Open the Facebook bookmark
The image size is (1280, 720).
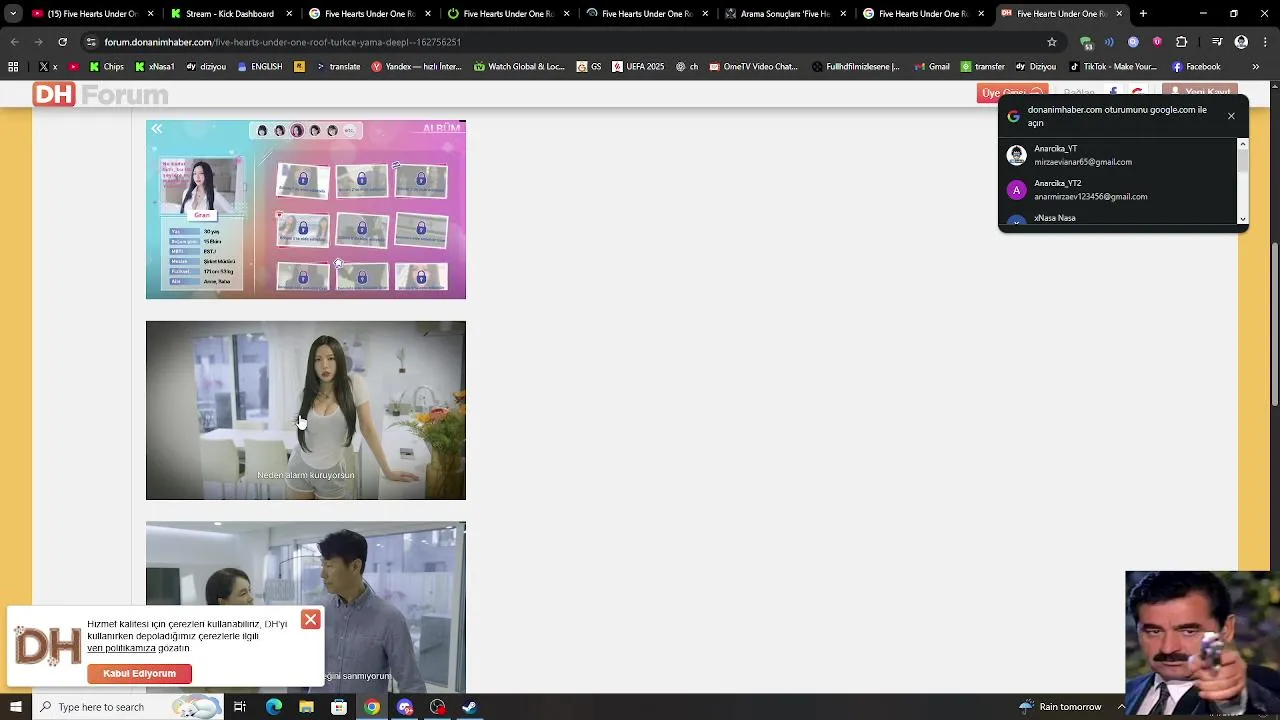point(1195,67)
